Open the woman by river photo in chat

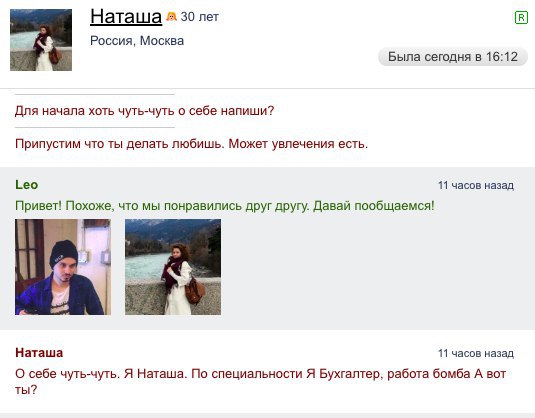pos(173,267)
